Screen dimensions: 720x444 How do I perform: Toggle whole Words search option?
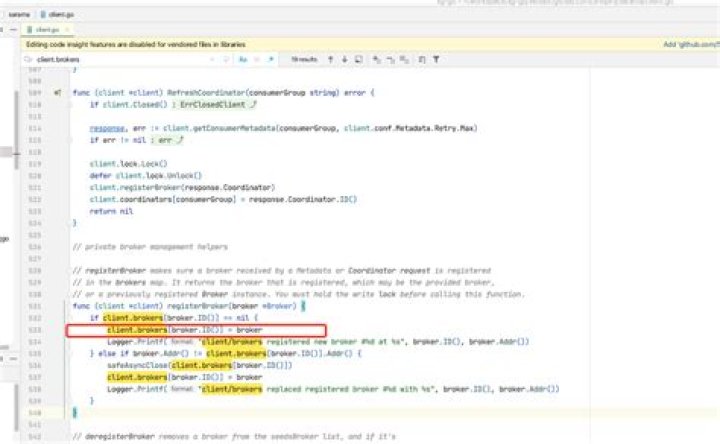click(257, 59)
